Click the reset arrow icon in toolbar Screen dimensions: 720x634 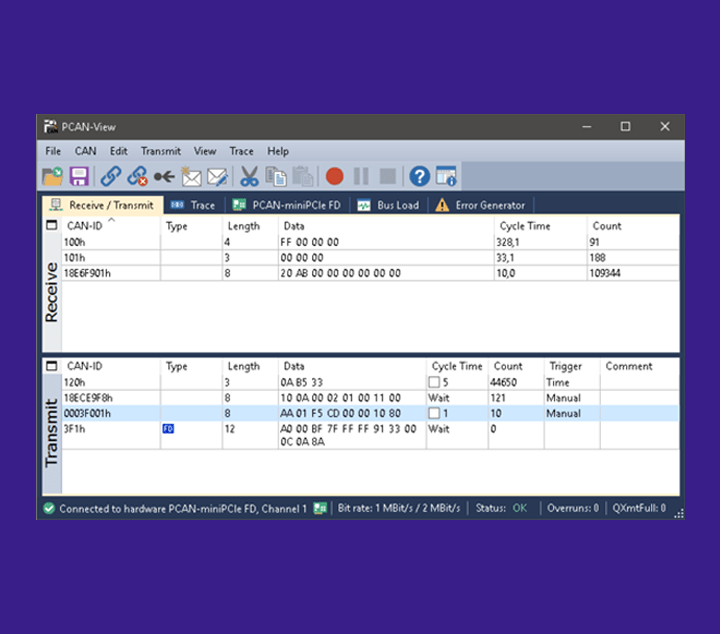164,176
